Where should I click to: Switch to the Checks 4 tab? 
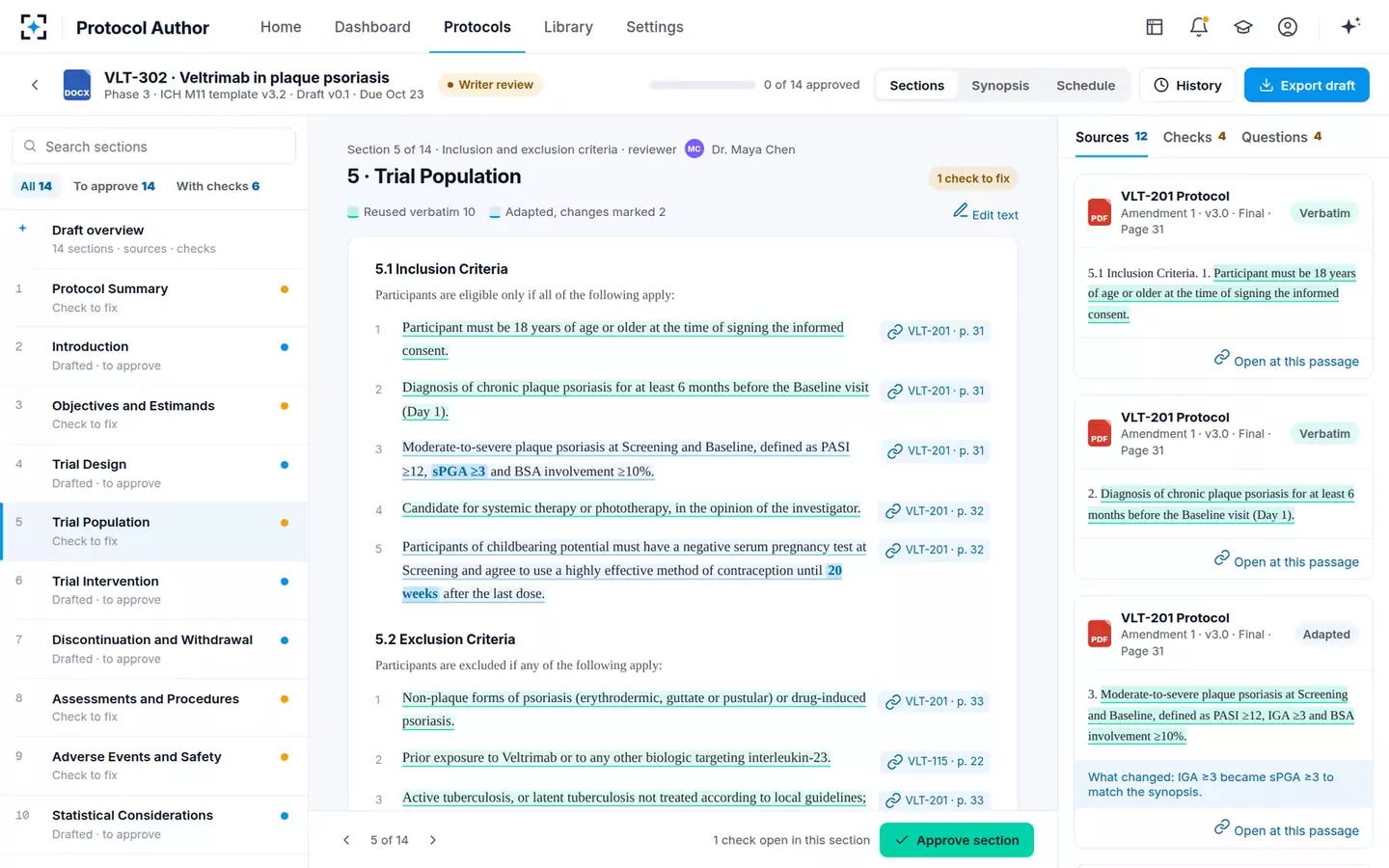1194,137
